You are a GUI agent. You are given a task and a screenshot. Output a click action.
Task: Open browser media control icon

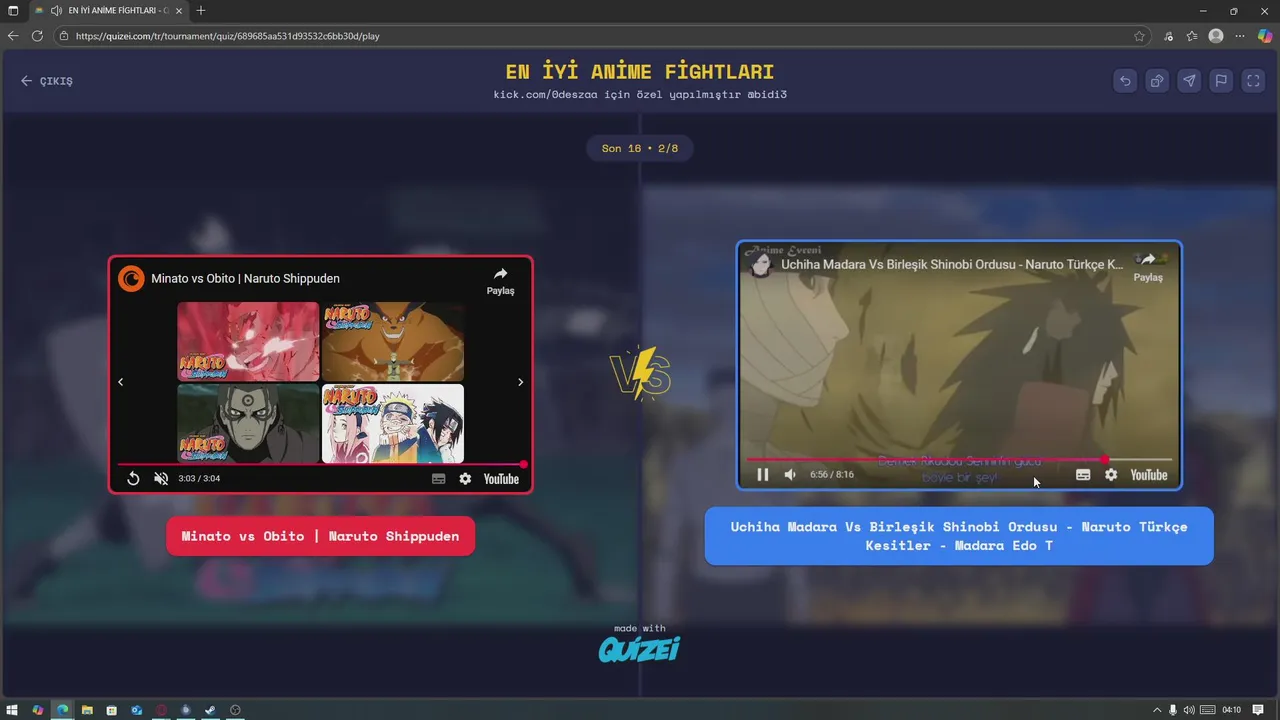click(1168, 36)
